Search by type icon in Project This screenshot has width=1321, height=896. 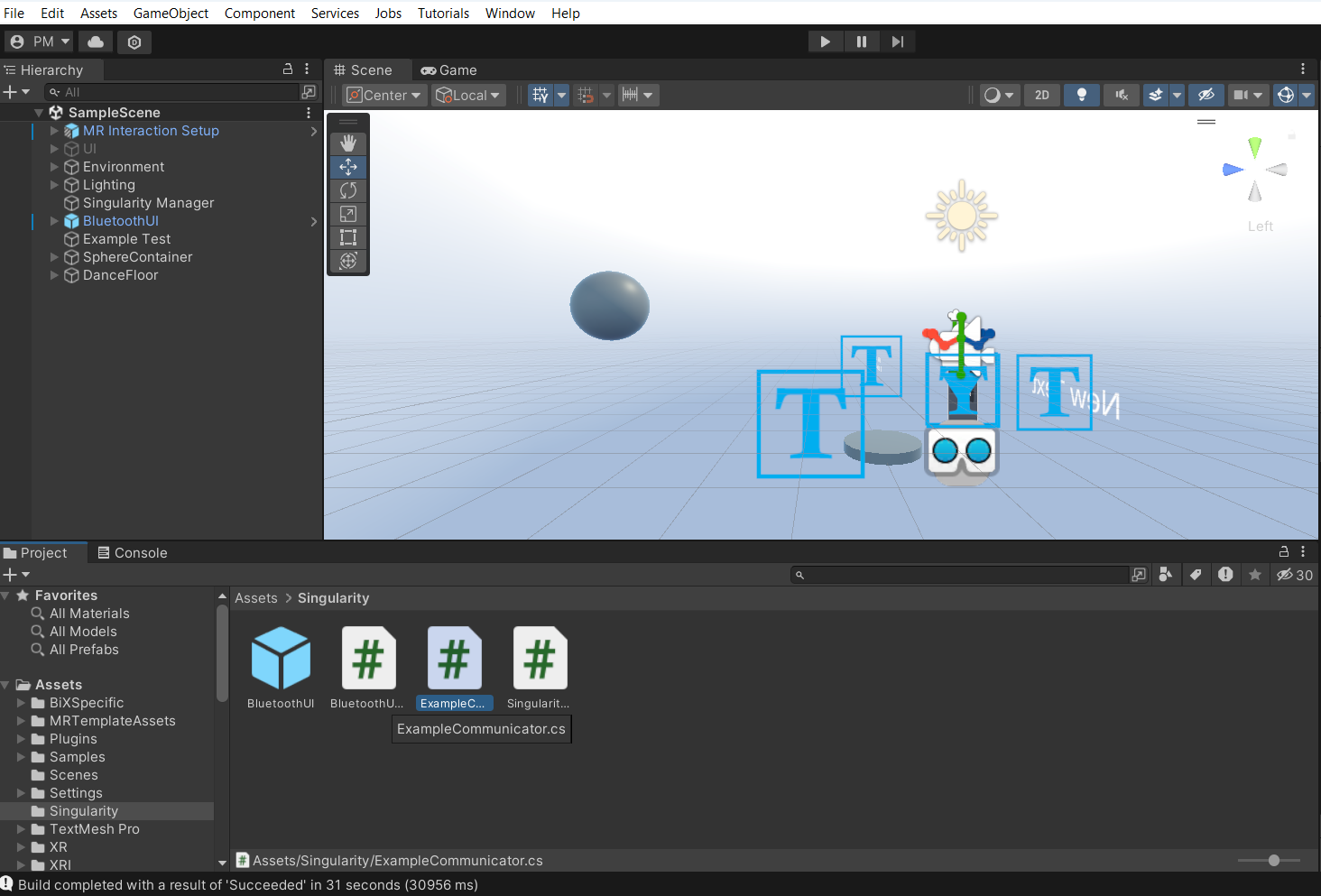tap(1166, 575)
